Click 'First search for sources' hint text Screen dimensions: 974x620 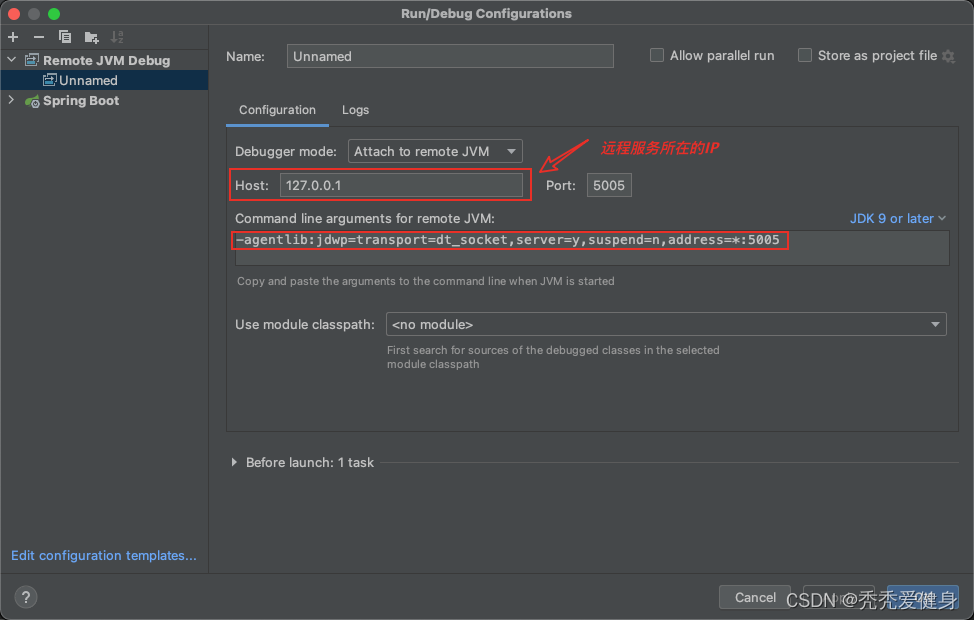click(x=553, y=357)
